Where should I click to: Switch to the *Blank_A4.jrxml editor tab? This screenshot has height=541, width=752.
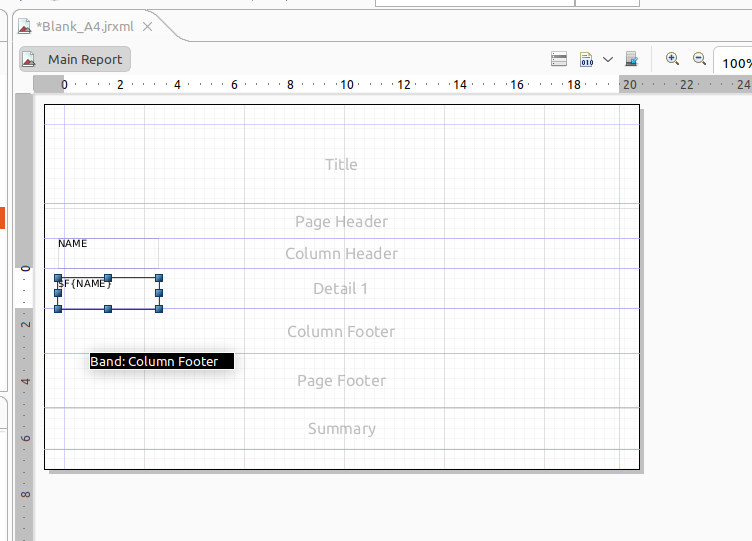[x=84, y=26]
